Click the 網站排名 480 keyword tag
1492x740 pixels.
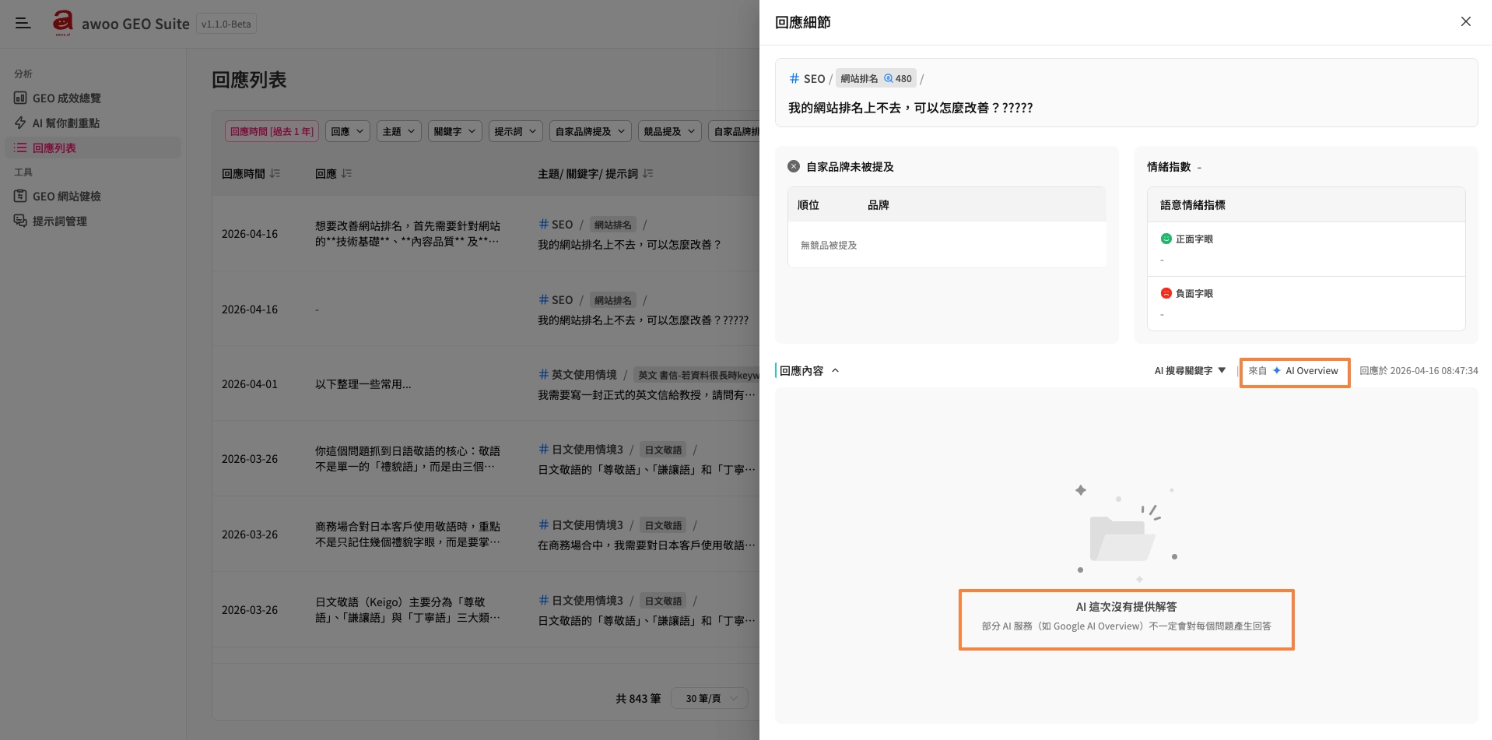[x=876, y=78]
